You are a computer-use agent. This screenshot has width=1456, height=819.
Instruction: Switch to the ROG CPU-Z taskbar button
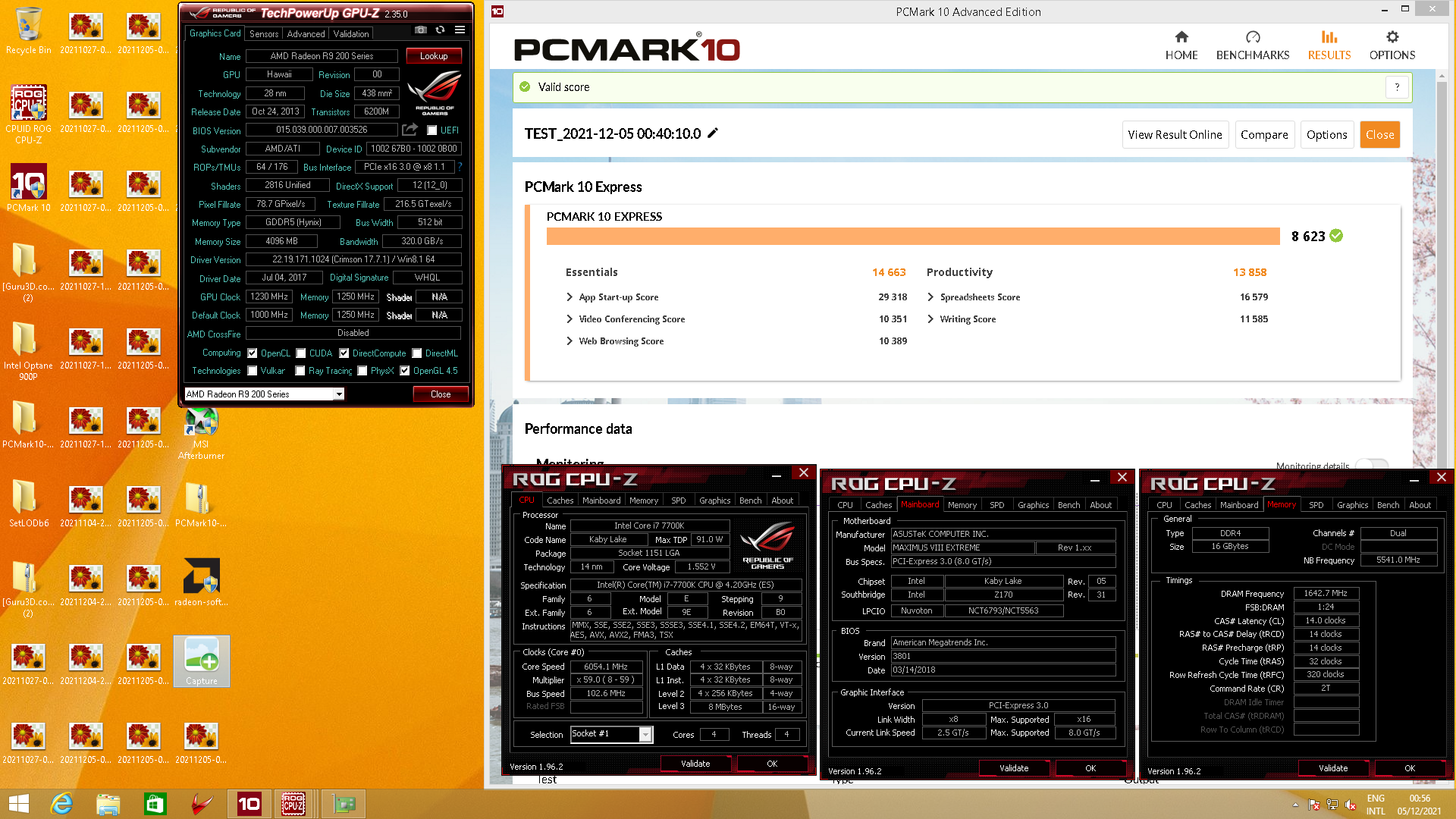click(293, 804)
